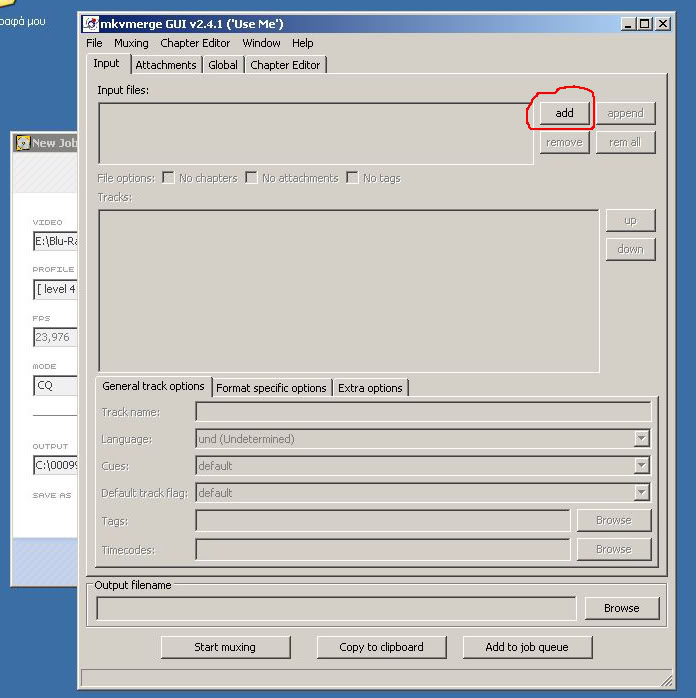Open the Chapter Editor menu
The width and height of the screenshot is (696, 698).
195,43
